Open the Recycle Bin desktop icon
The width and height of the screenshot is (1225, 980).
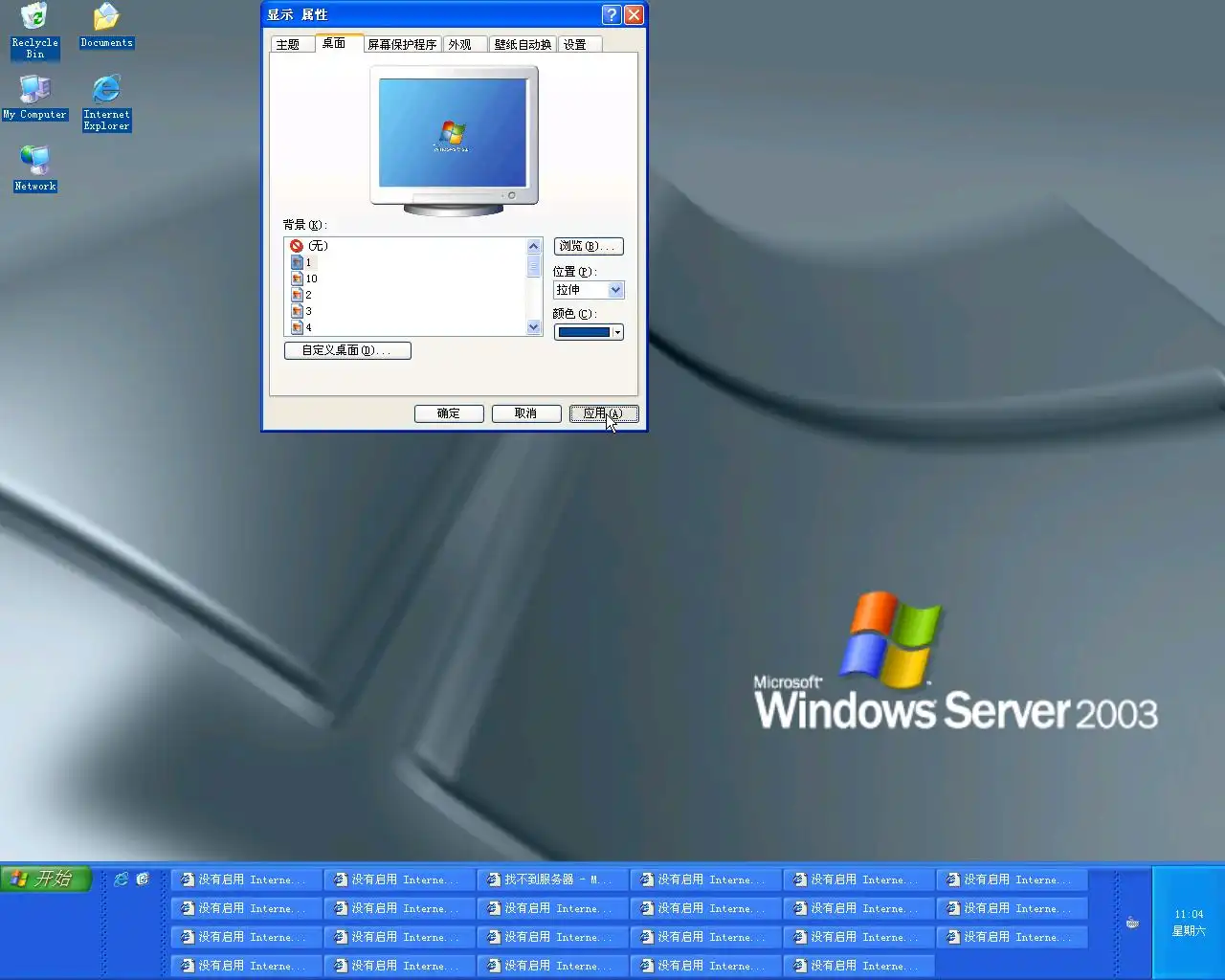pyautogui.click(x=34, y=31)
